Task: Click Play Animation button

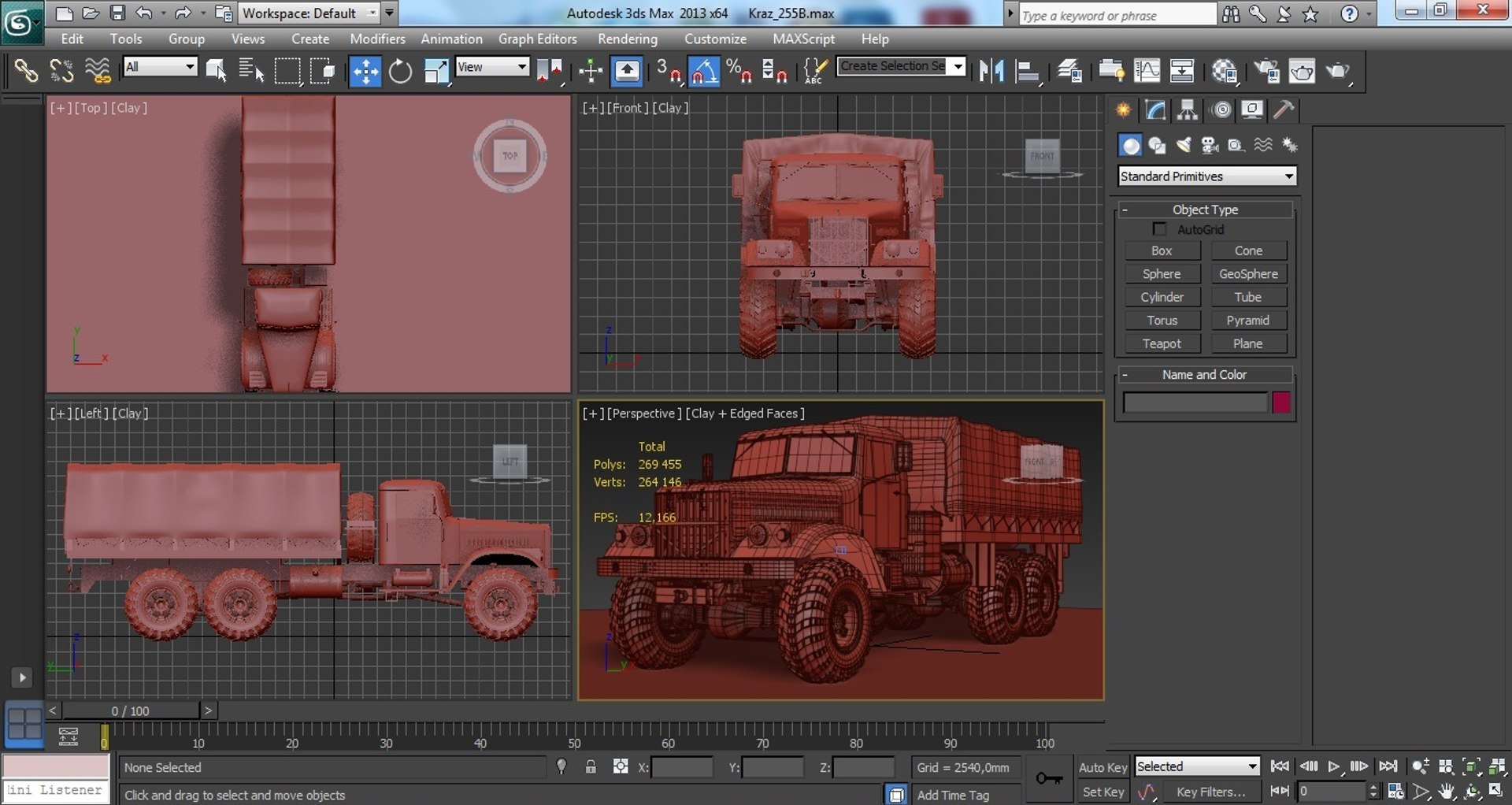Action: [1334, 766]
